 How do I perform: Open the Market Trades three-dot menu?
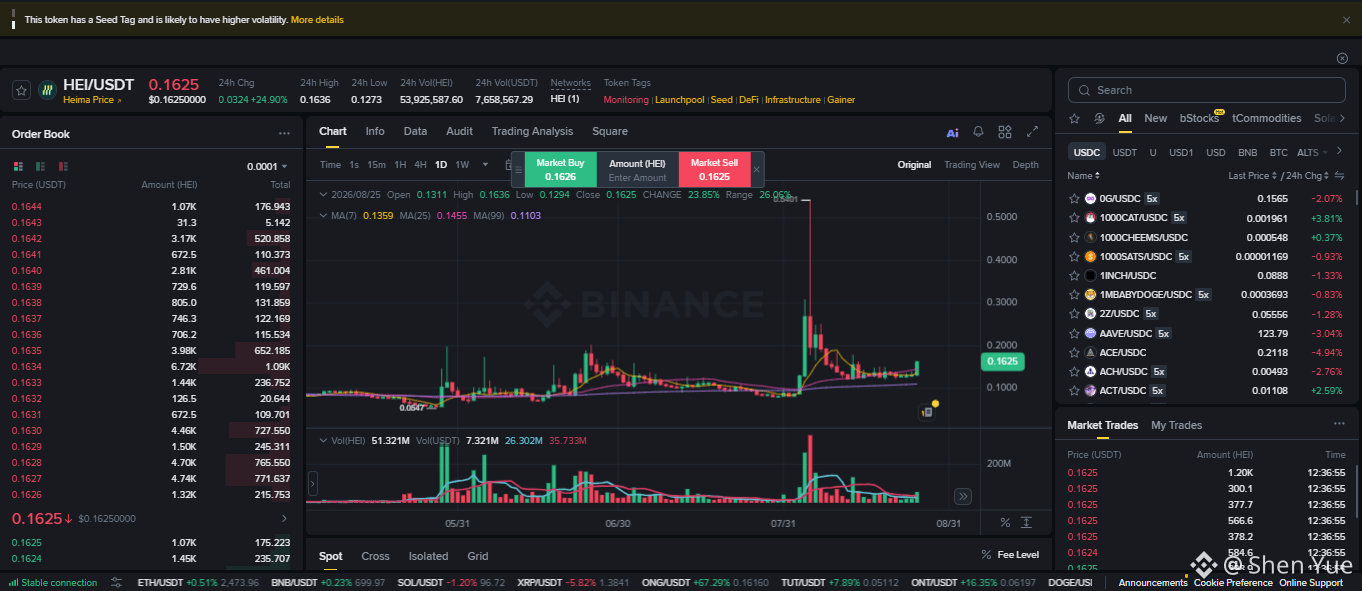coord(1339,425)
